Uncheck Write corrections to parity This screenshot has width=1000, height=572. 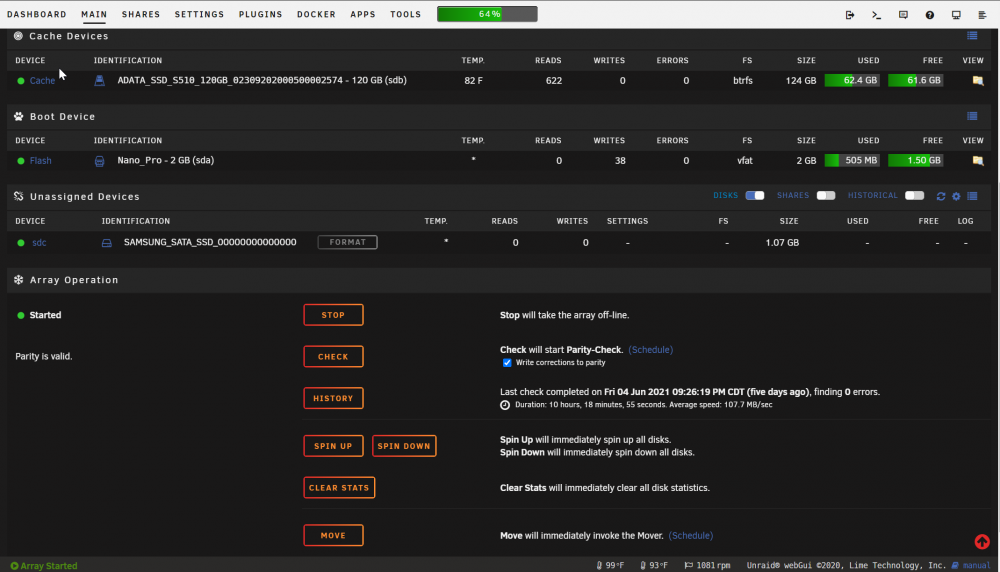coord(507,362)
